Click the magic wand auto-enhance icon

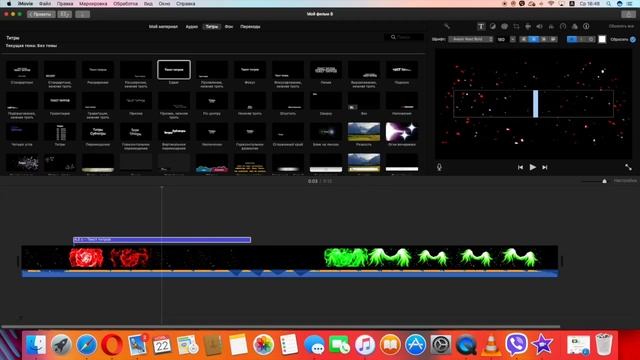click(447, 26)
